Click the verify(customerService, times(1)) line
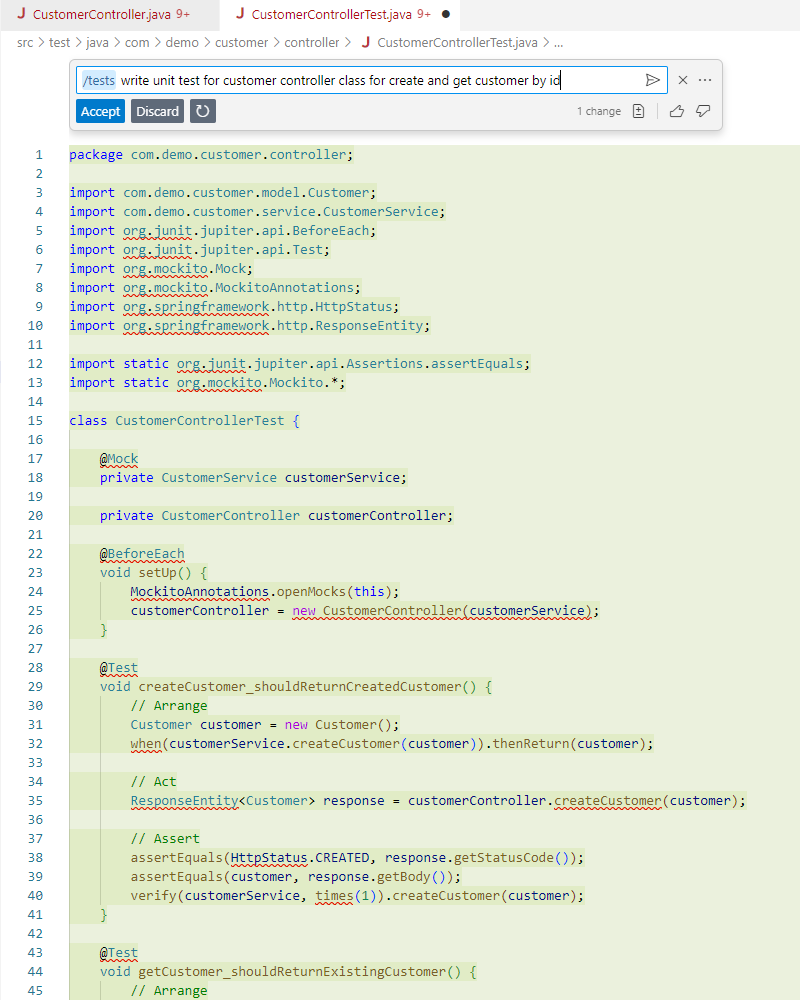Image resolution: width=800 pixels, height=1000 pixels. pos(357,896)
